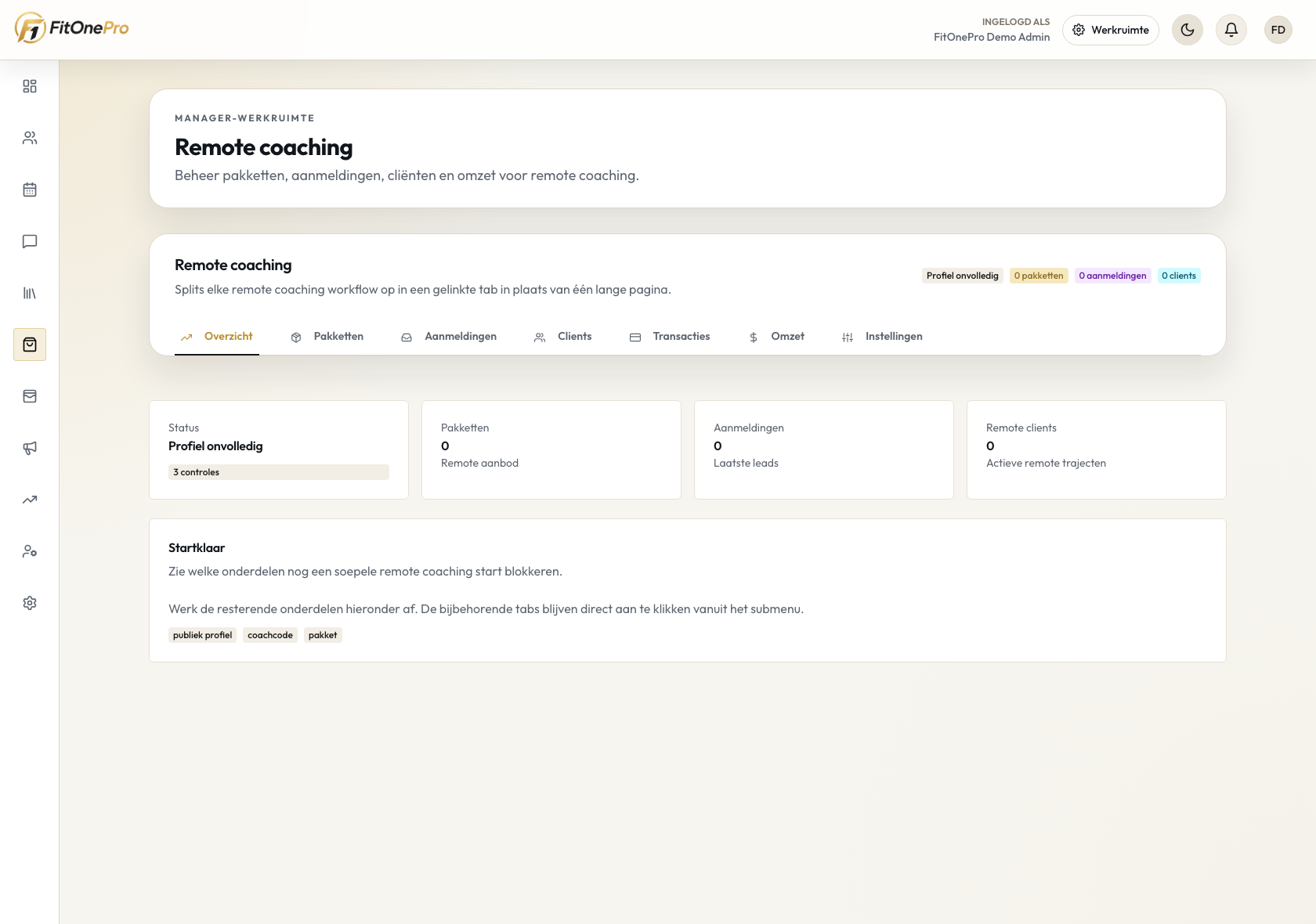Click the Startklaar heading

pos(197,548)
